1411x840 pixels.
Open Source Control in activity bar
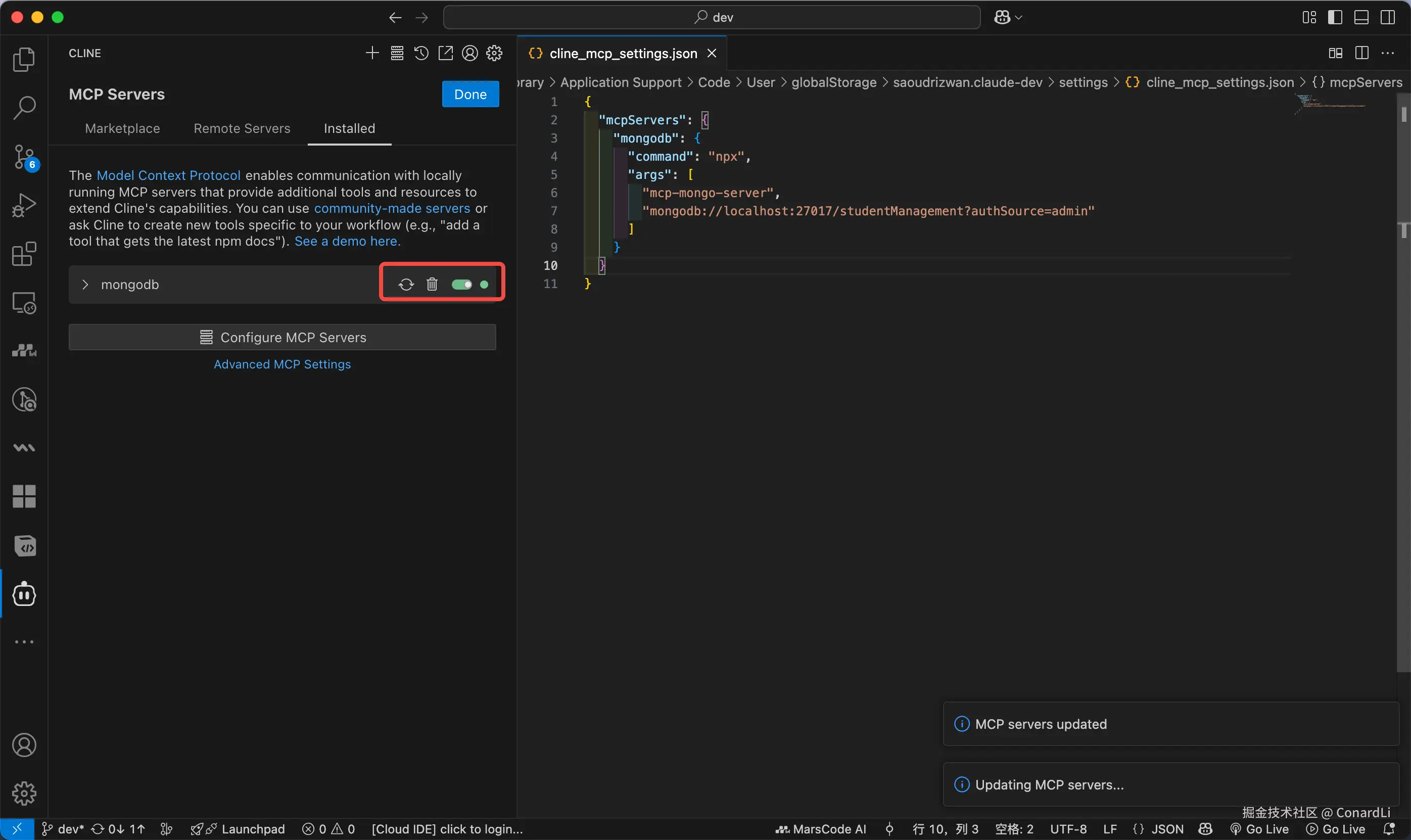pos(24,157)
